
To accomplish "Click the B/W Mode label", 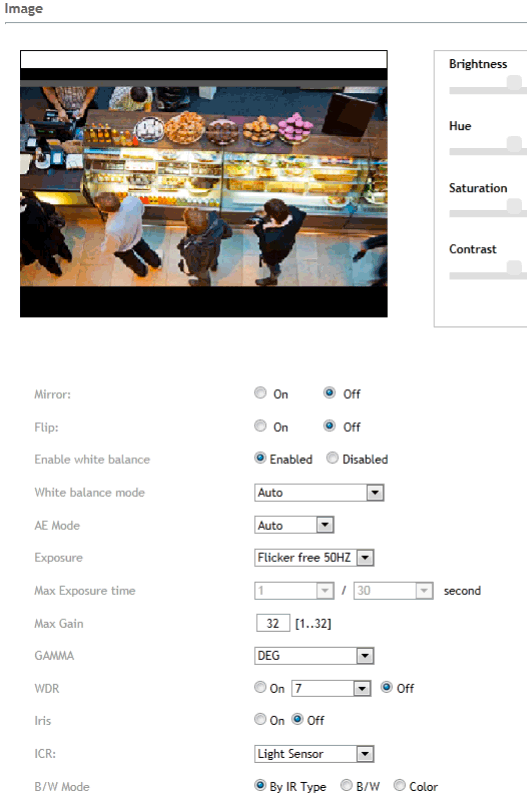I will pyautogui.click(x=62, y=787).
